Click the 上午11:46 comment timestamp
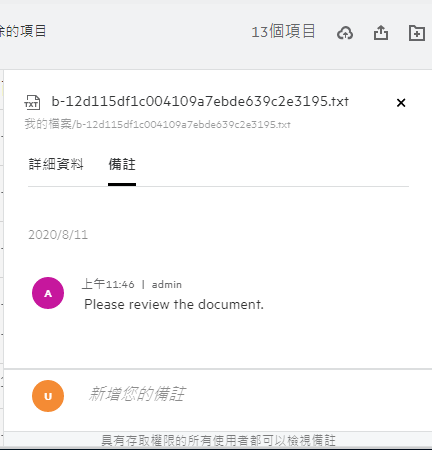 tap(108, 284)
